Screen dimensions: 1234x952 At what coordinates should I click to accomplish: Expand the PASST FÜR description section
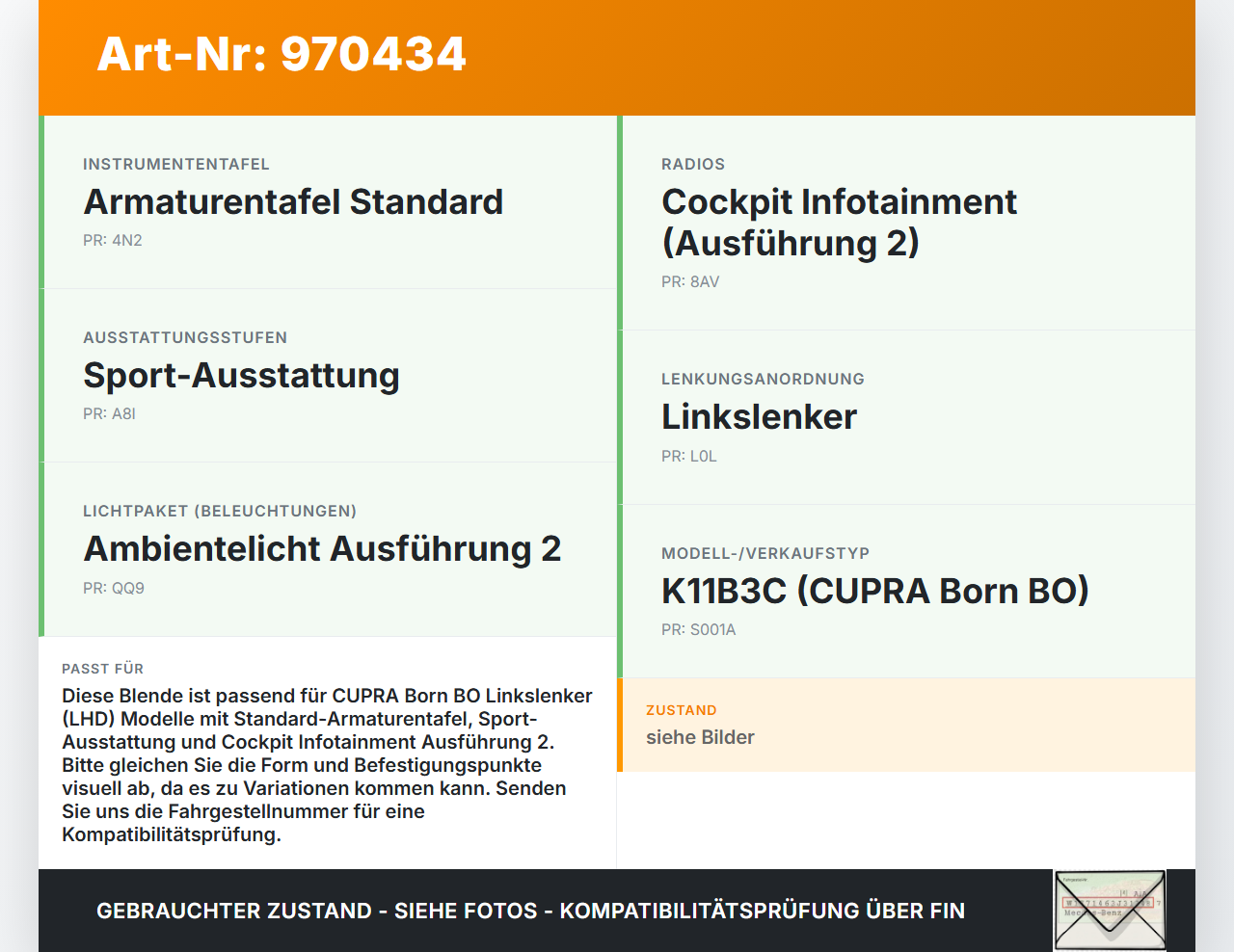[327, 752]
